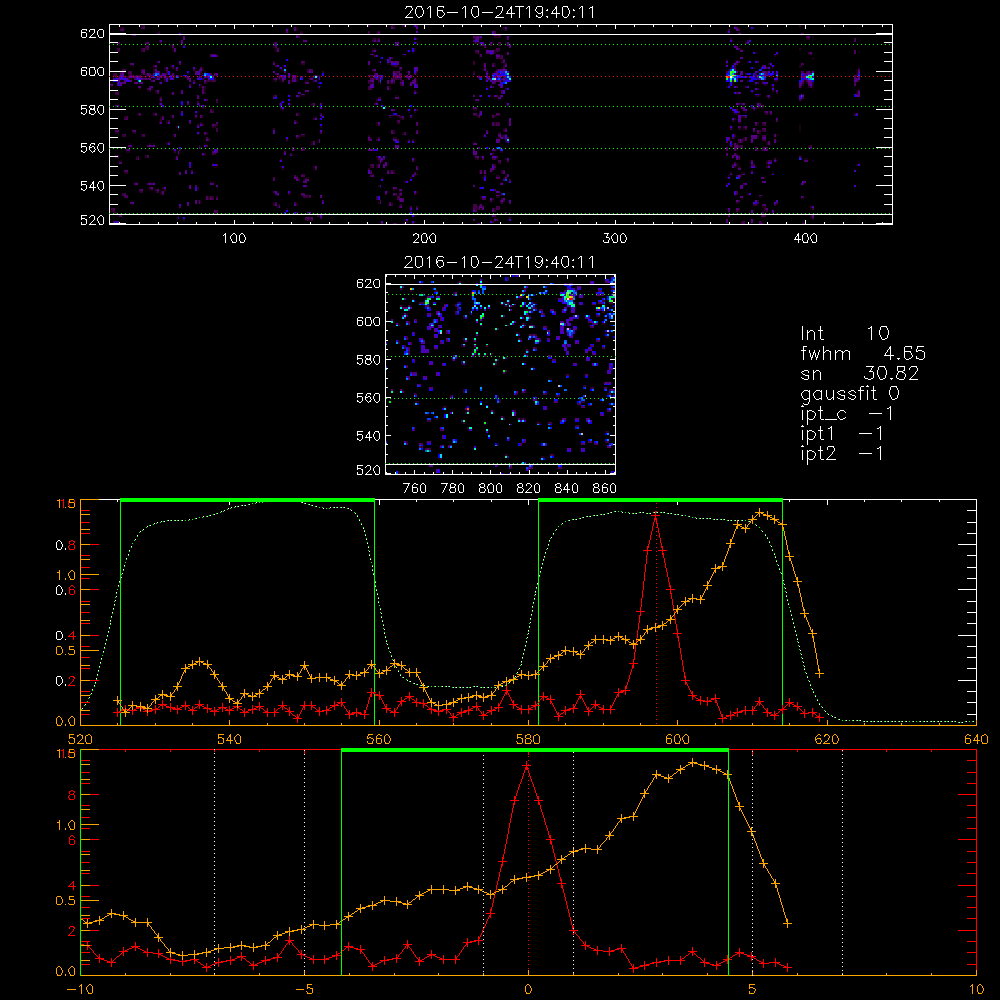Click x-axis label 100 of the top image
This screenshot has height=1000, width=1000.
pyautogui.click(x=234, y=239)
